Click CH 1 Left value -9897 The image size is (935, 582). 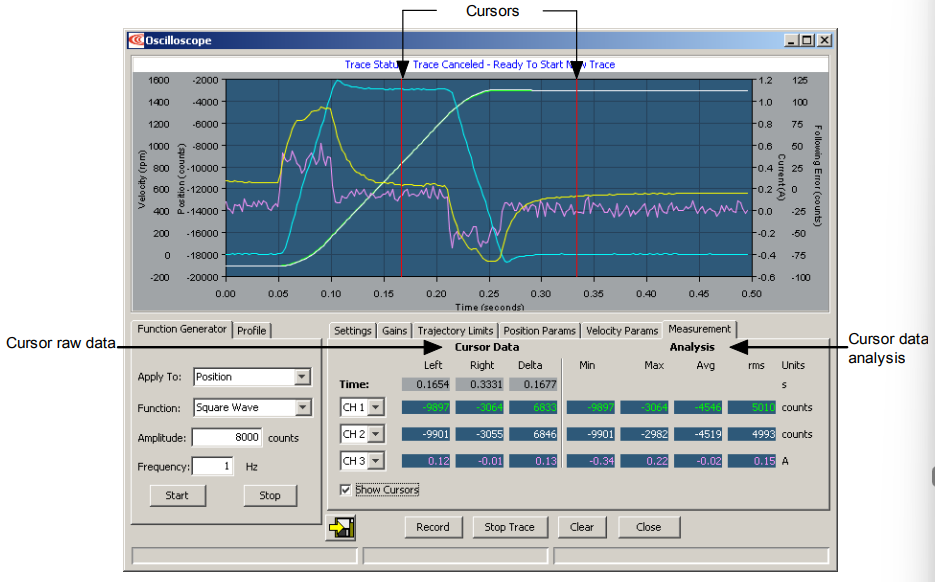426,407
